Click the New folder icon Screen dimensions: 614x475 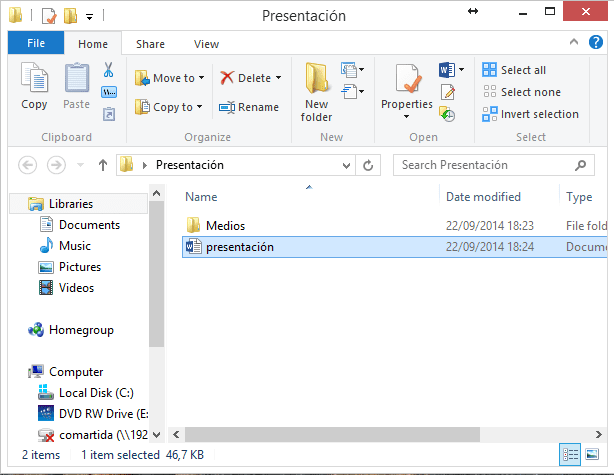[x=316, y=78]
